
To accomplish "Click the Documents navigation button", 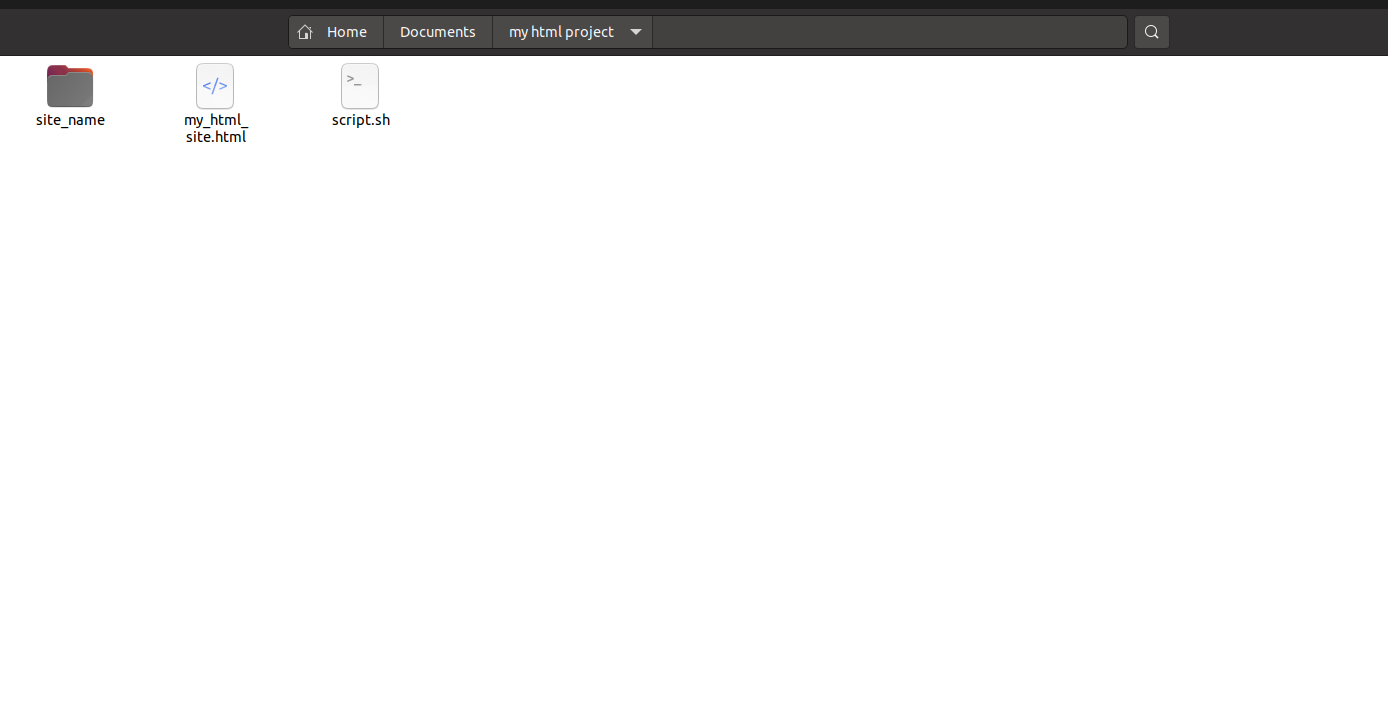I will tap(437, 31).
